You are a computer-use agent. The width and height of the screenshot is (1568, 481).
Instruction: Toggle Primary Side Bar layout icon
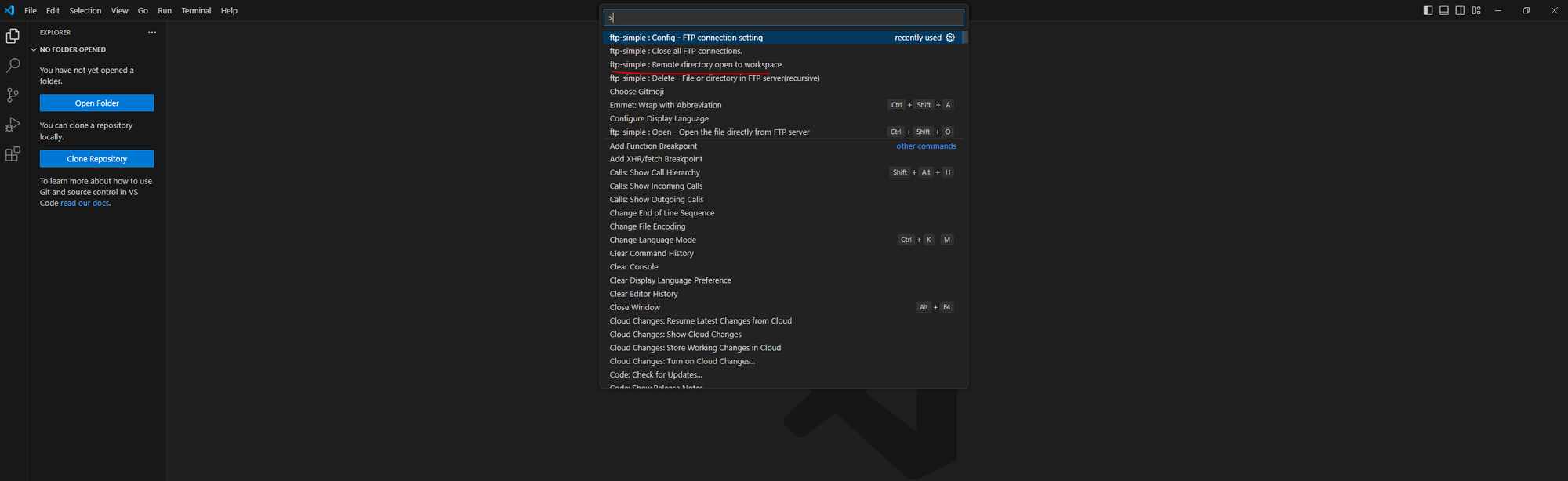pyautogui.click(x=1428, y=10)
